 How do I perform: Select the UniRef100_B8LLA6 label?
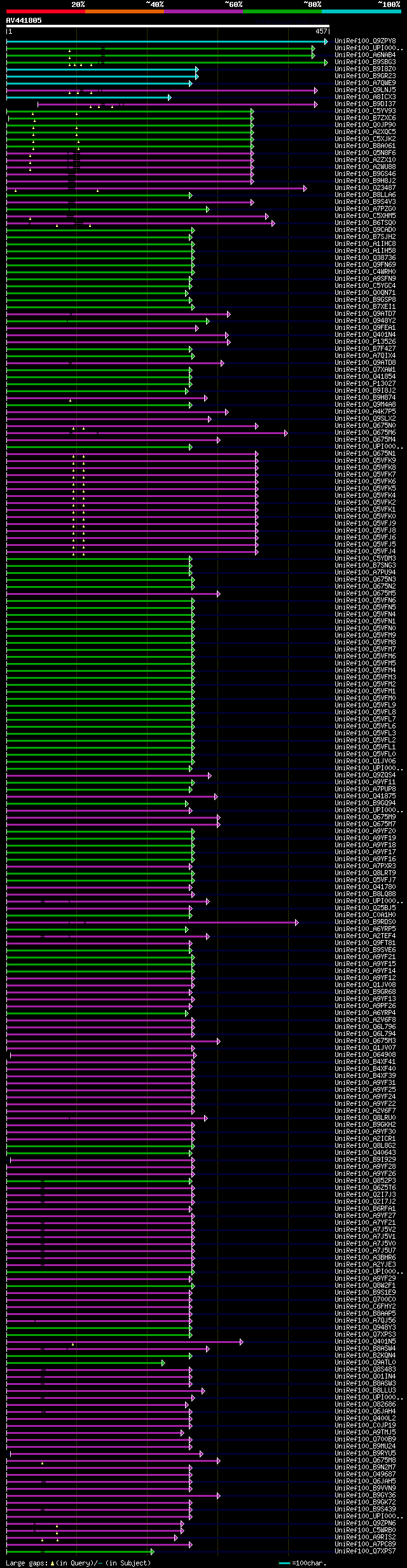(x=365, y=195)
